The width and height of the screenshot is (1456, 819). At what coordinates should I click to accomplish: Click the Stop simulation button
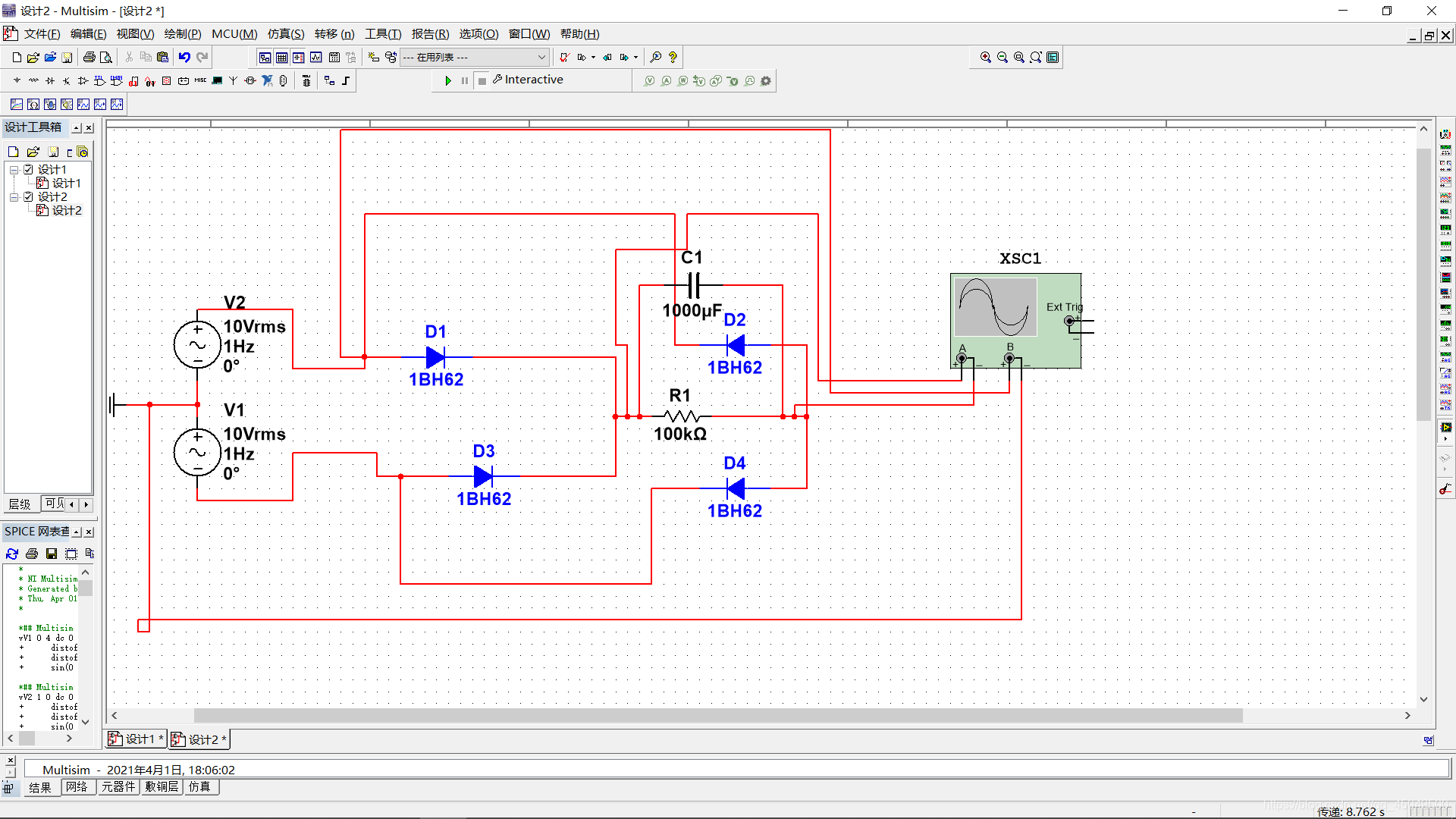point(482,80)
